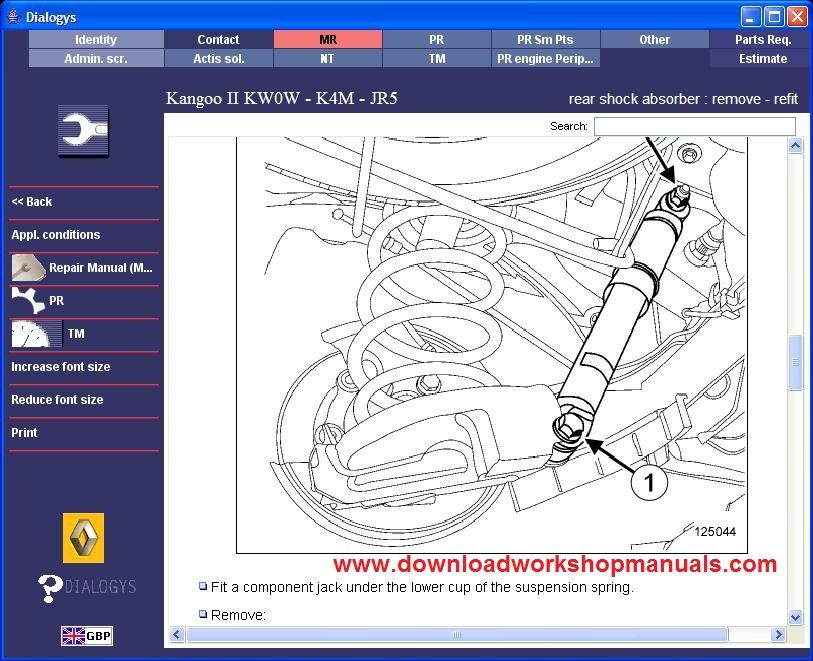Click the vertical scrollbar thumb
The height and width of the screenshot is (661, 813).
[x=795, y=362]
